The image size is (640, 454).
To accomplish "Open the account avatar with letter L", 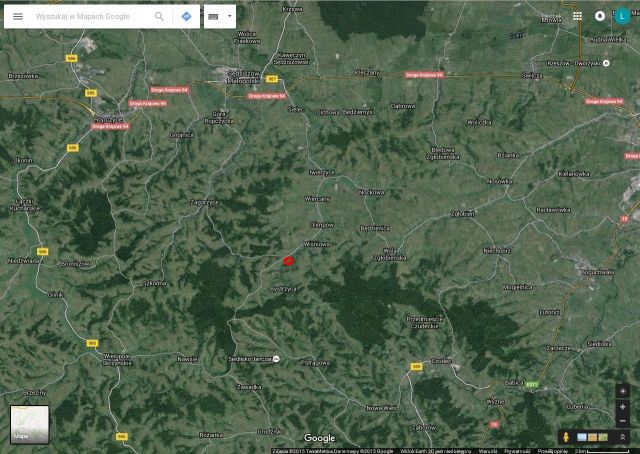I will (622, 16).
